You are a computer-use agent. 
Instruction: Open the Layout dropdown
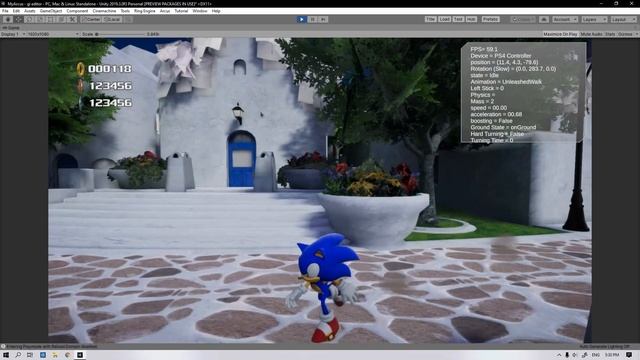(623, 19)
